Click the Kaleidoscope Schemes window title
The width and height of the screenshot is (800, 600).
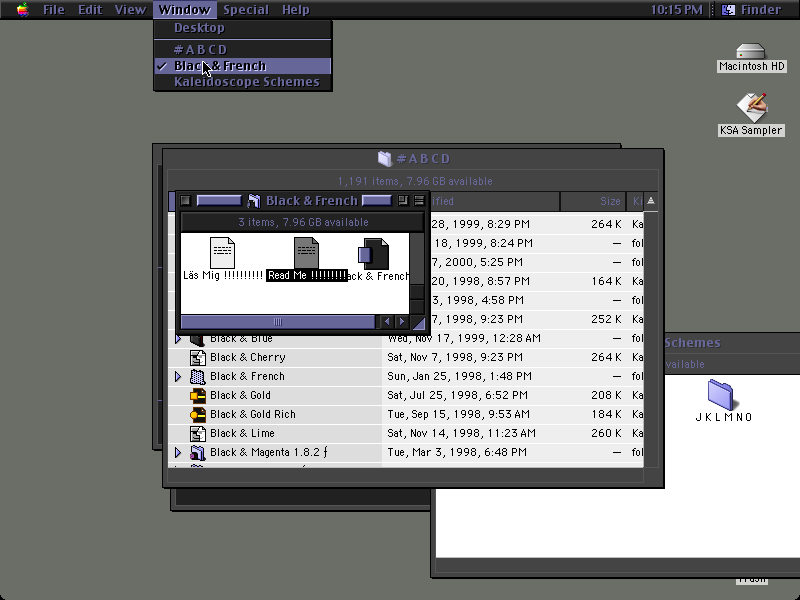point(693,343)
